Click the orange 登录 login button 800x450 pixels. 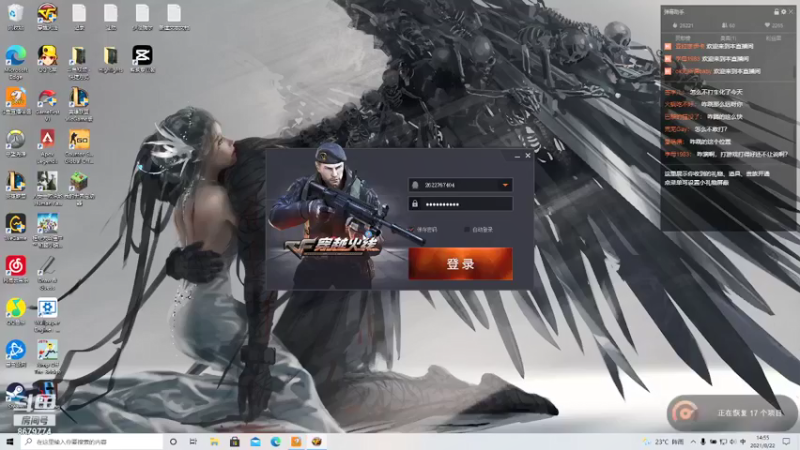tap(460, 263)
